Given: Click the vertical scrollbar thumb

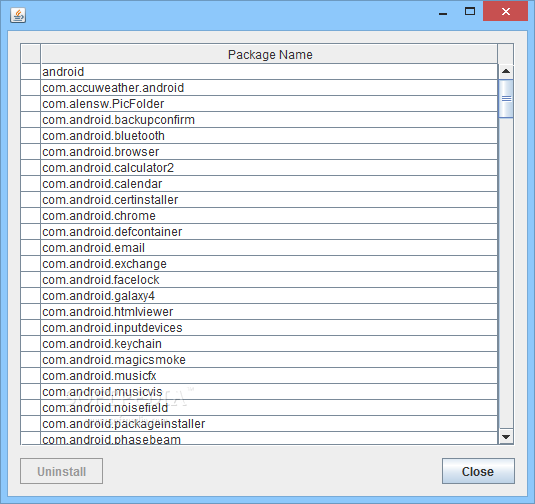Looking at the screenshot, I should [x=506, y=99].
